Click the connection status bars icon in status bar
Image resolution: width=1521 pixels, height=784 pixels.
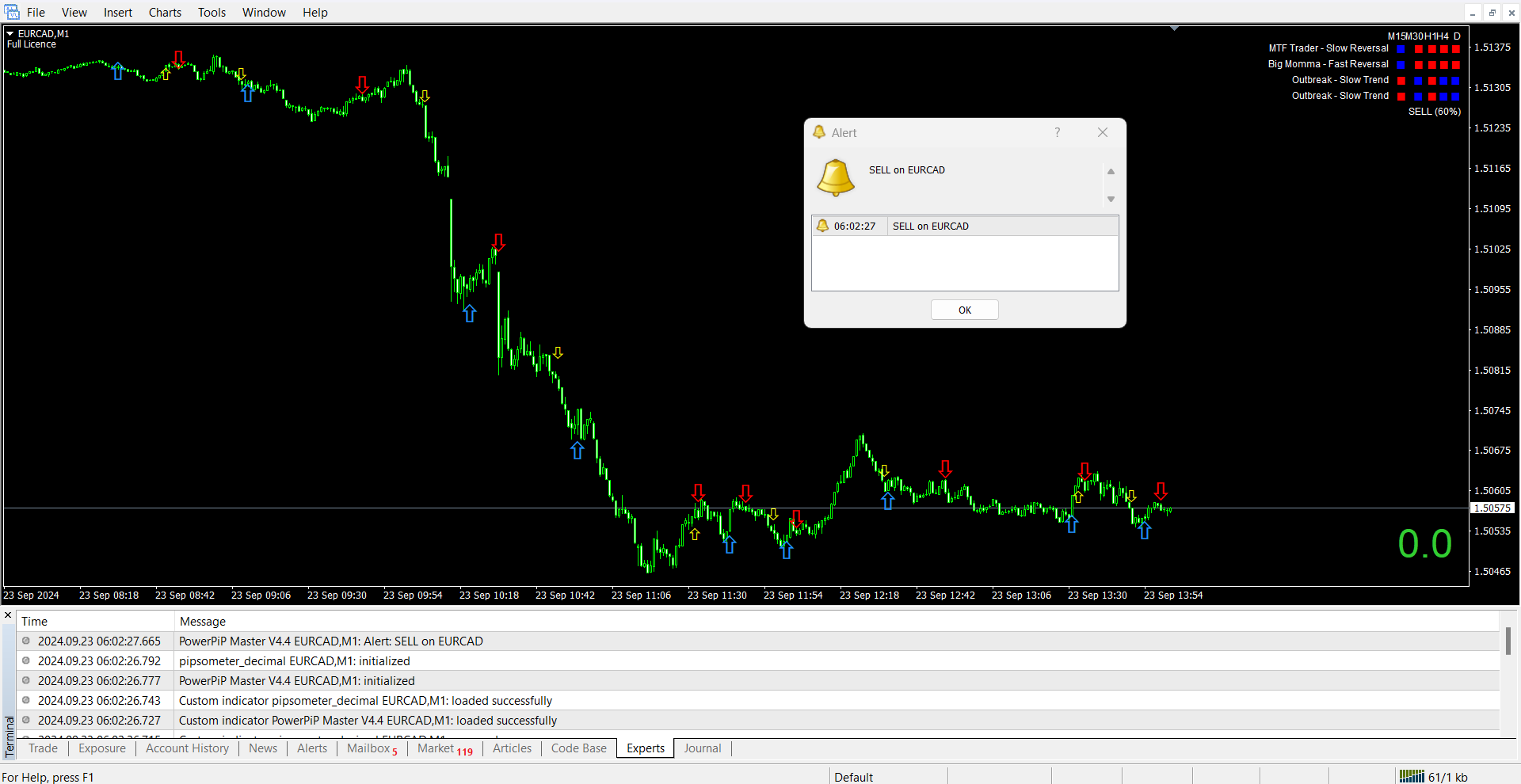pos(1412,777)
